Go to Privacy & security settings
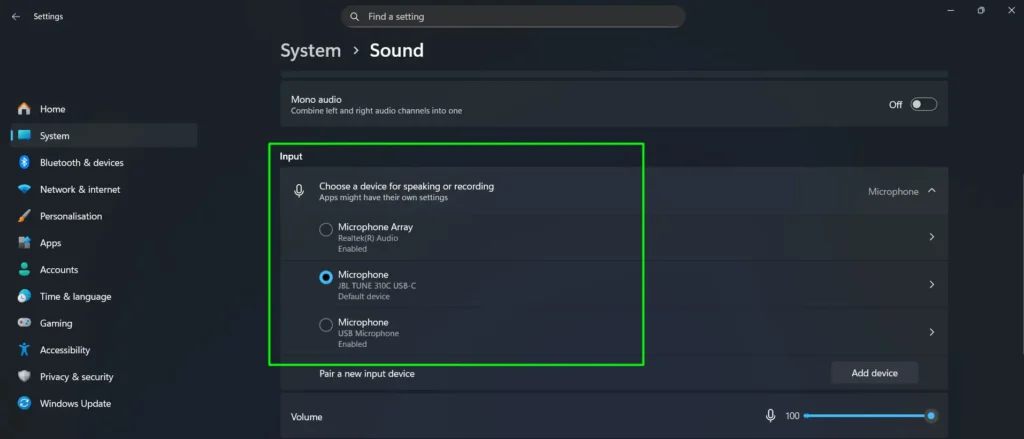Screen dimensions: 1024x439 pos(104,377)
